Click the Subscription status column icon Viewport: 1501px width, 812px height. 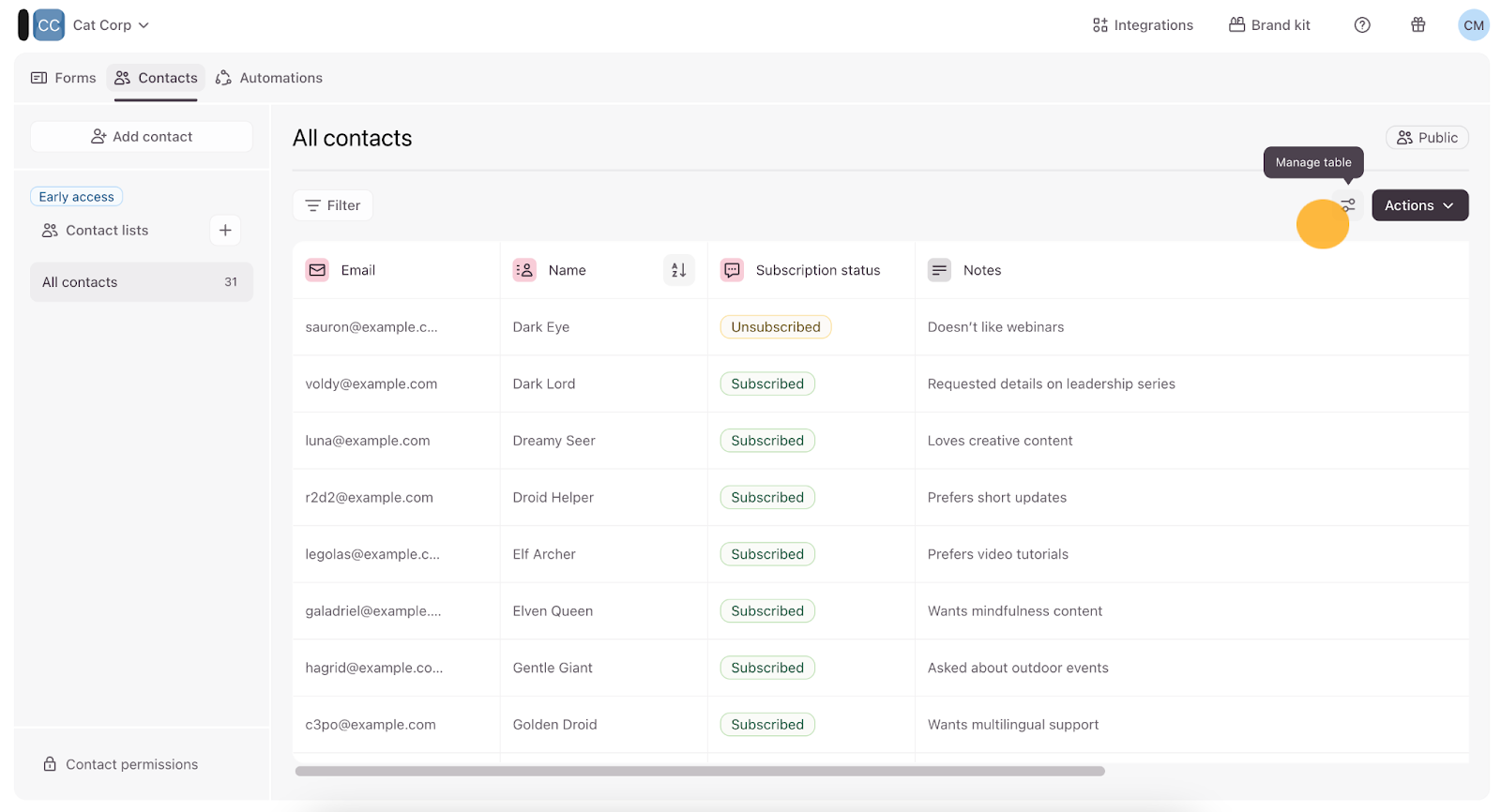click(x=732, y=270)
